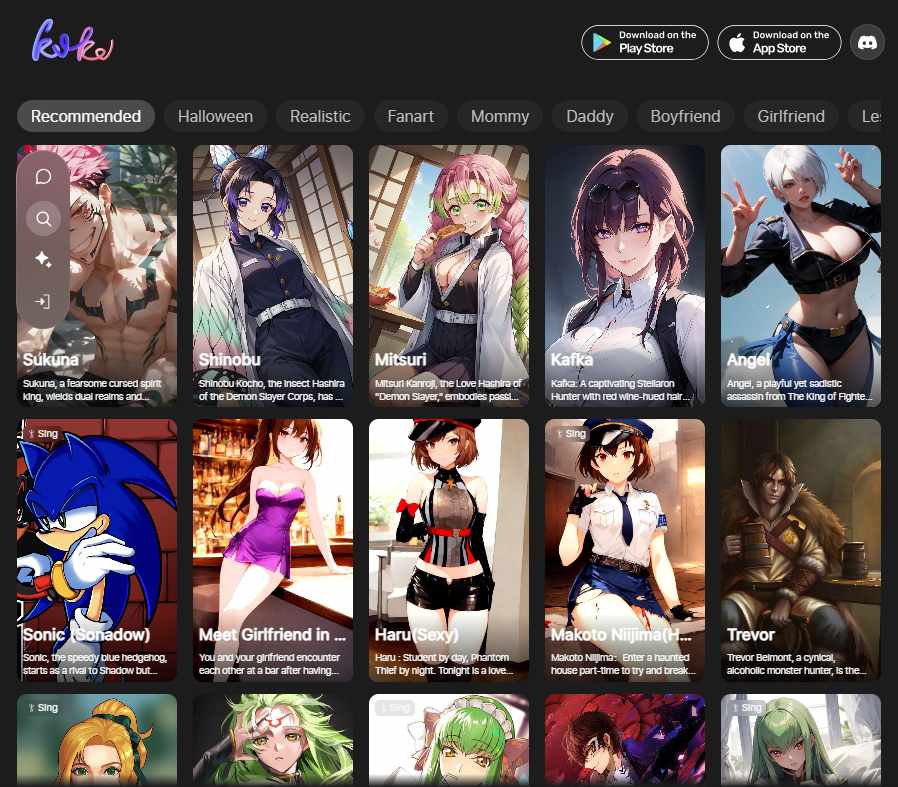The height and width of the screenshot is (787, 898).
Task: Select the Trevor character card
Action: 801,550
